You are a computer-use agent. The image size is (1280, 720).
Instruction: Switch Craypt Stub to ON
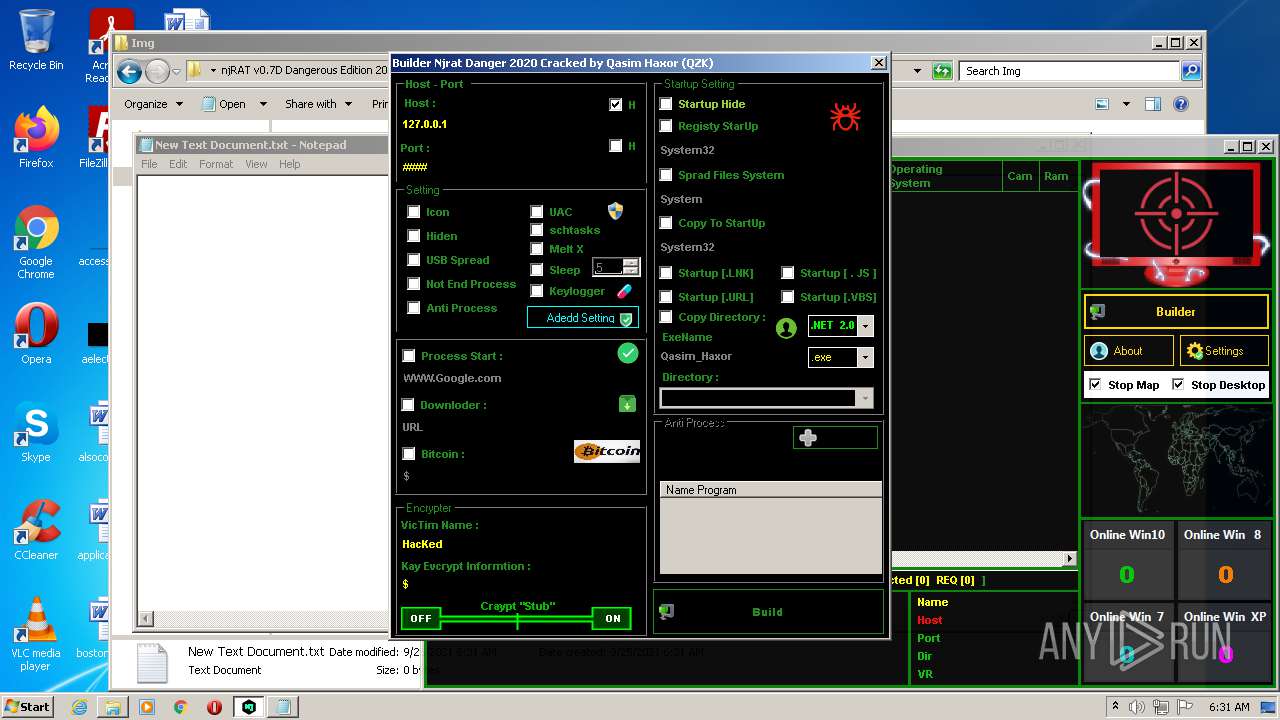click(x=612, y=618)
